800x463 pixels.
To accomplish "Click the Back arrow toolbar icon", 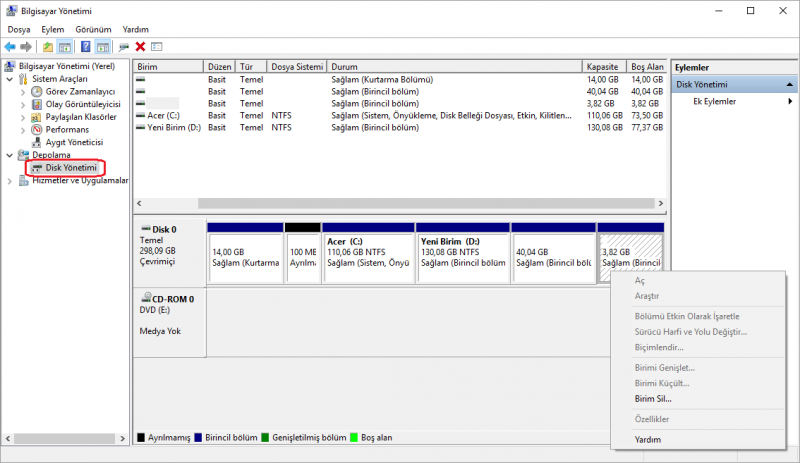I will click(x=10, y=47).
